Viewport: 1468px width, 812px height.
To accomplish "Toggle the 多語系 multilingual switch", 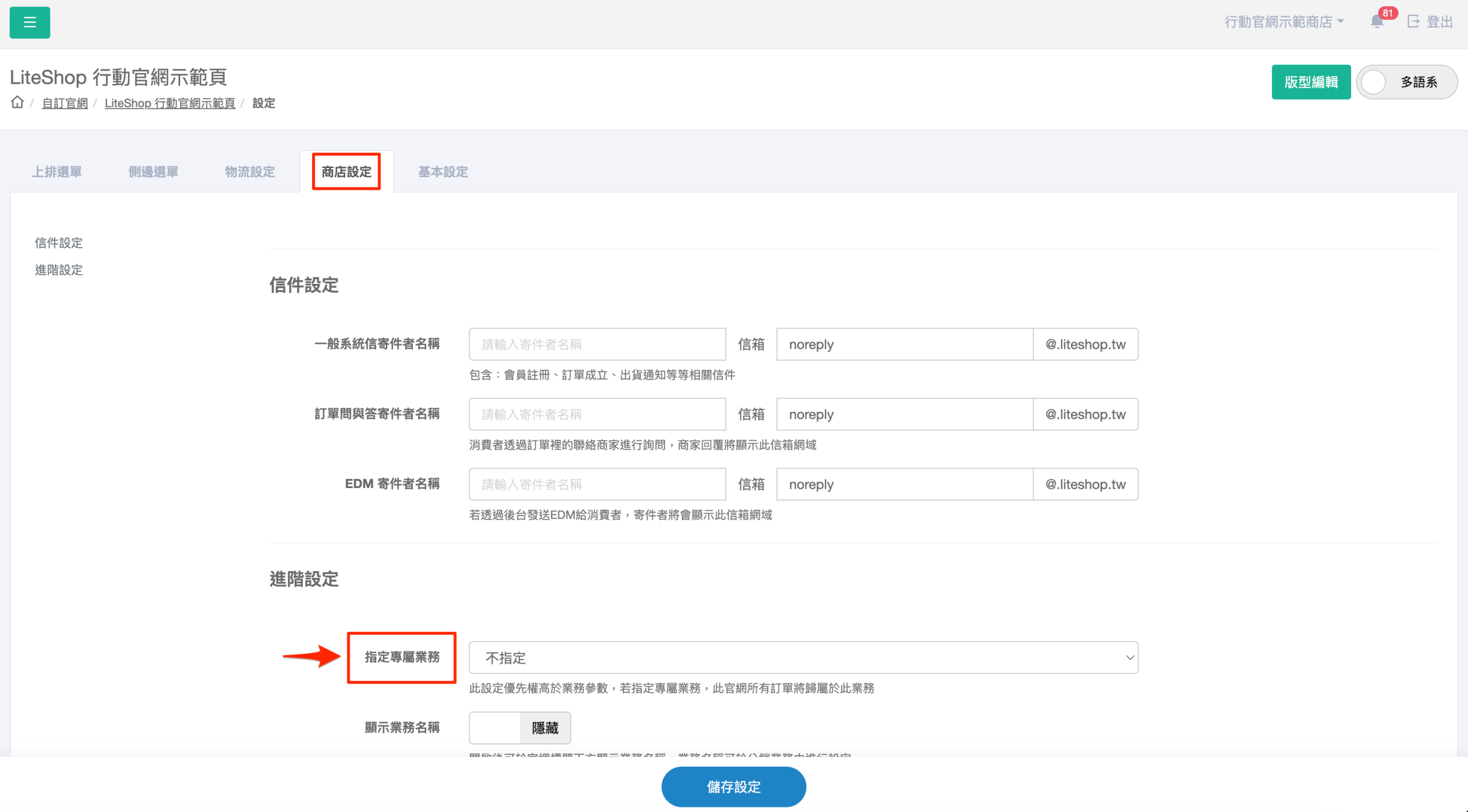I will 1407,82.
